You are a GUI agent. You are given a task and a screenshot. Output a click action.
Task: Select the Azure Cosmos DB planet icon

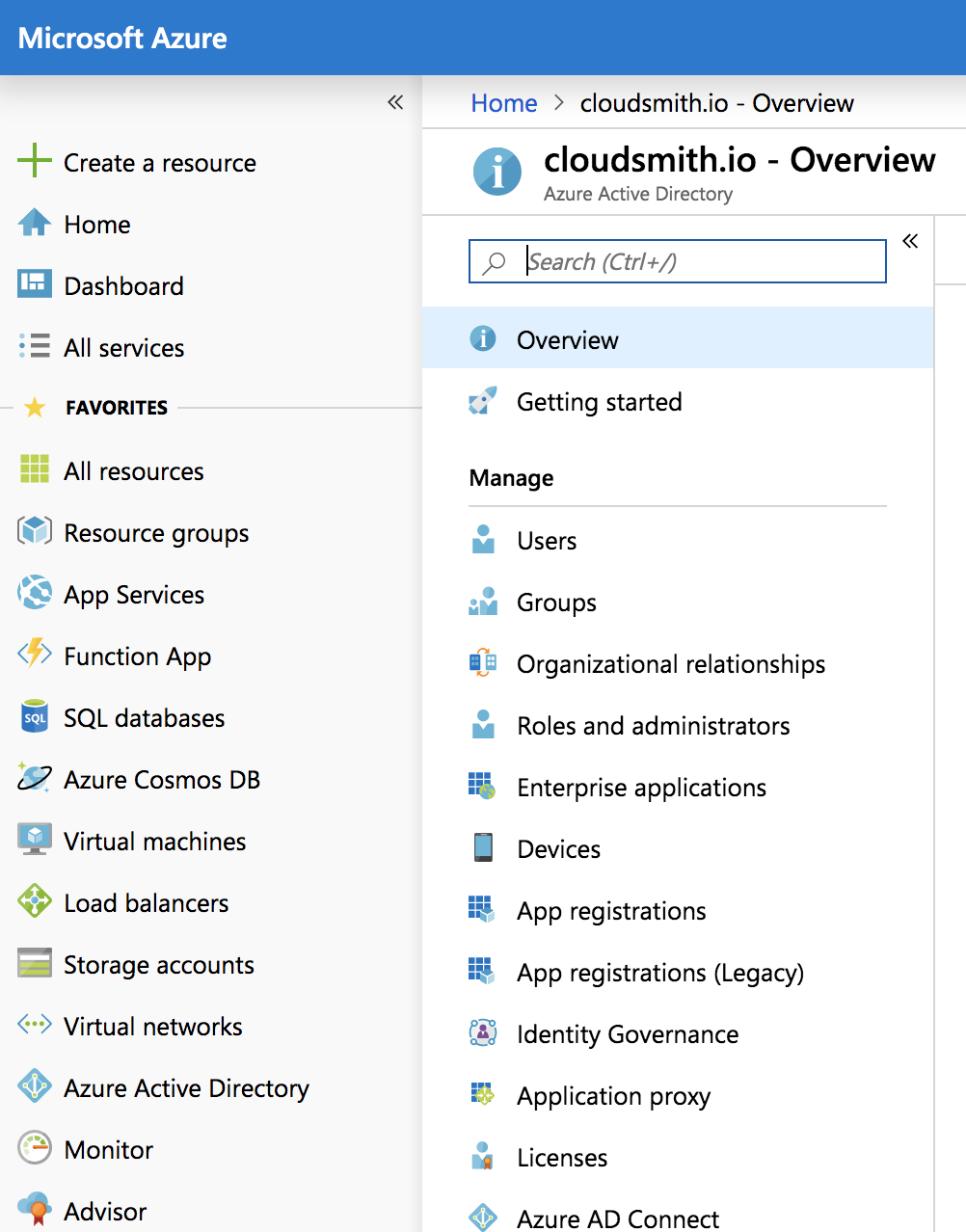coord(35,778)
